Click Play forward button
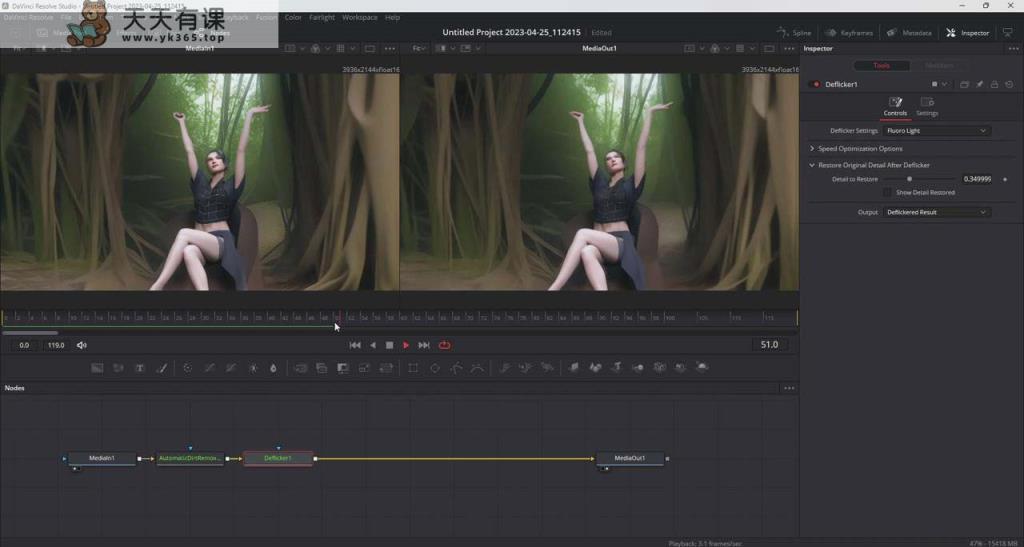The width and height of the screenshot is (1024, 547). point(406,345)
